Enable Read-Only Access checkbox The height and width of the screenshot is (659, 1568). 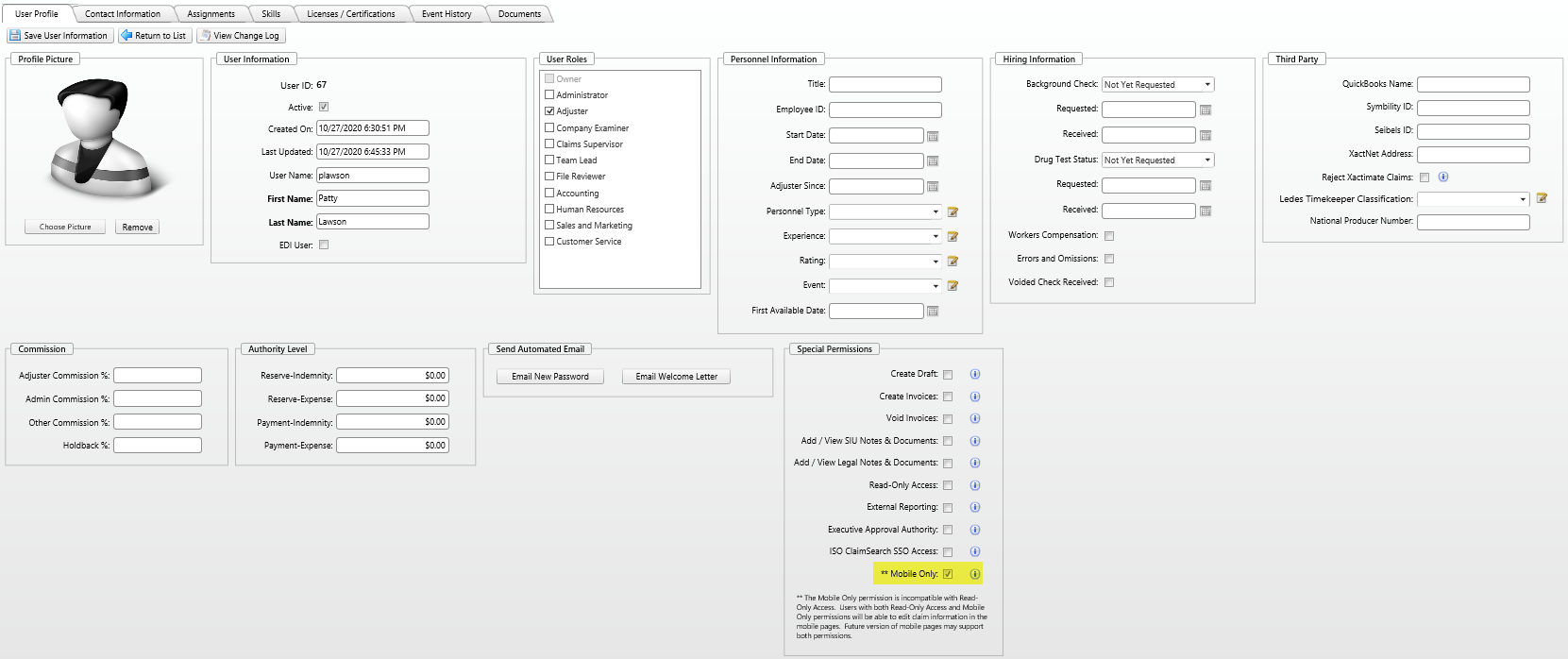pyautogui.click(x=948, y=485)
